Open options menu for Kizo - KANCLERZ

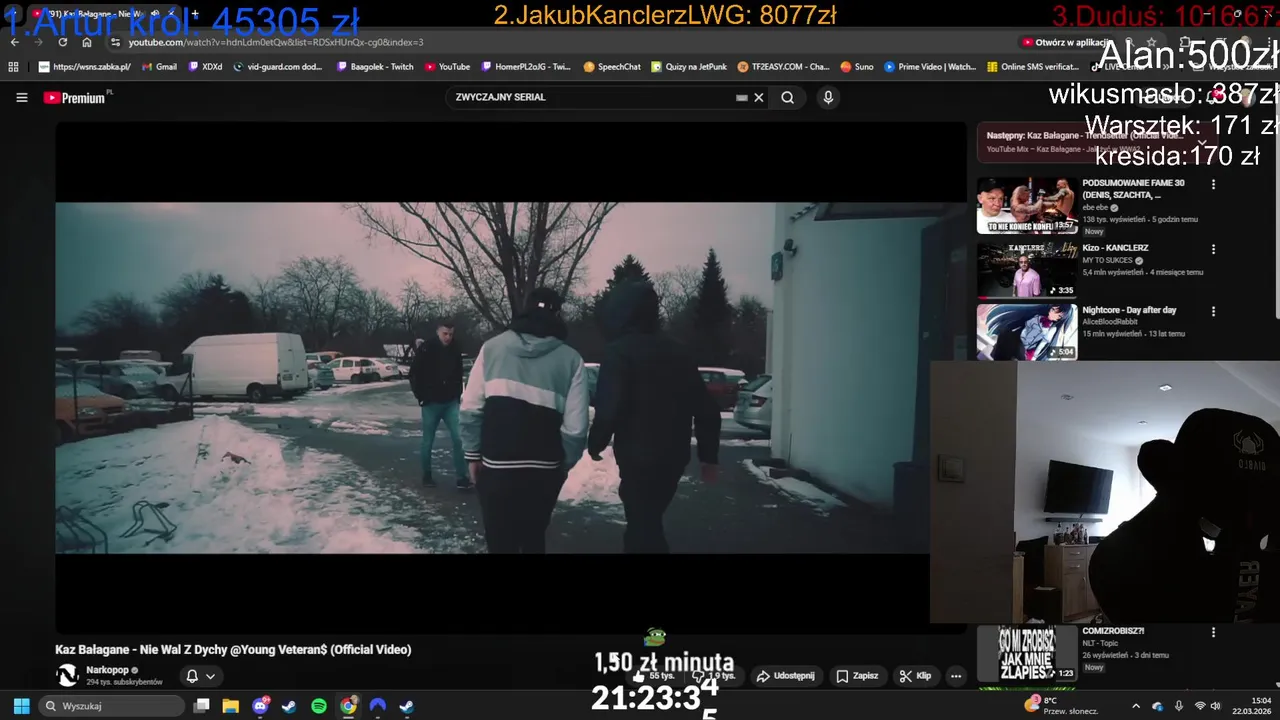[x=1213, y=249]
